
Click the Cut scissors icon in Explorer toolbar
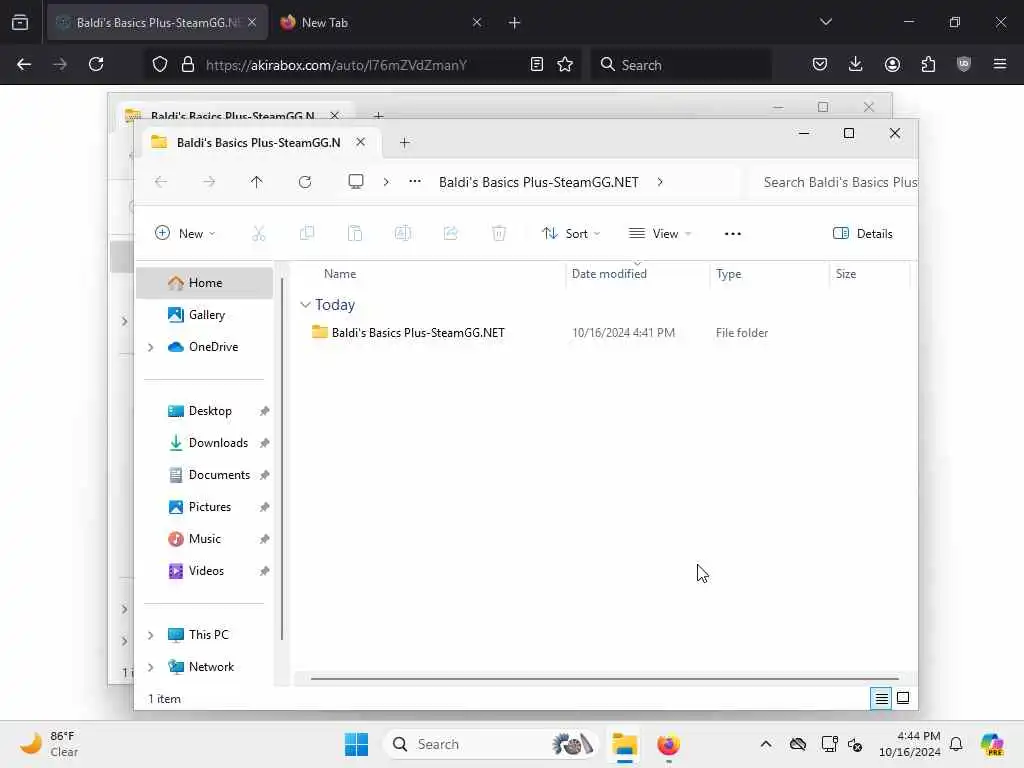pyautogui.click(x=259, y=233)
